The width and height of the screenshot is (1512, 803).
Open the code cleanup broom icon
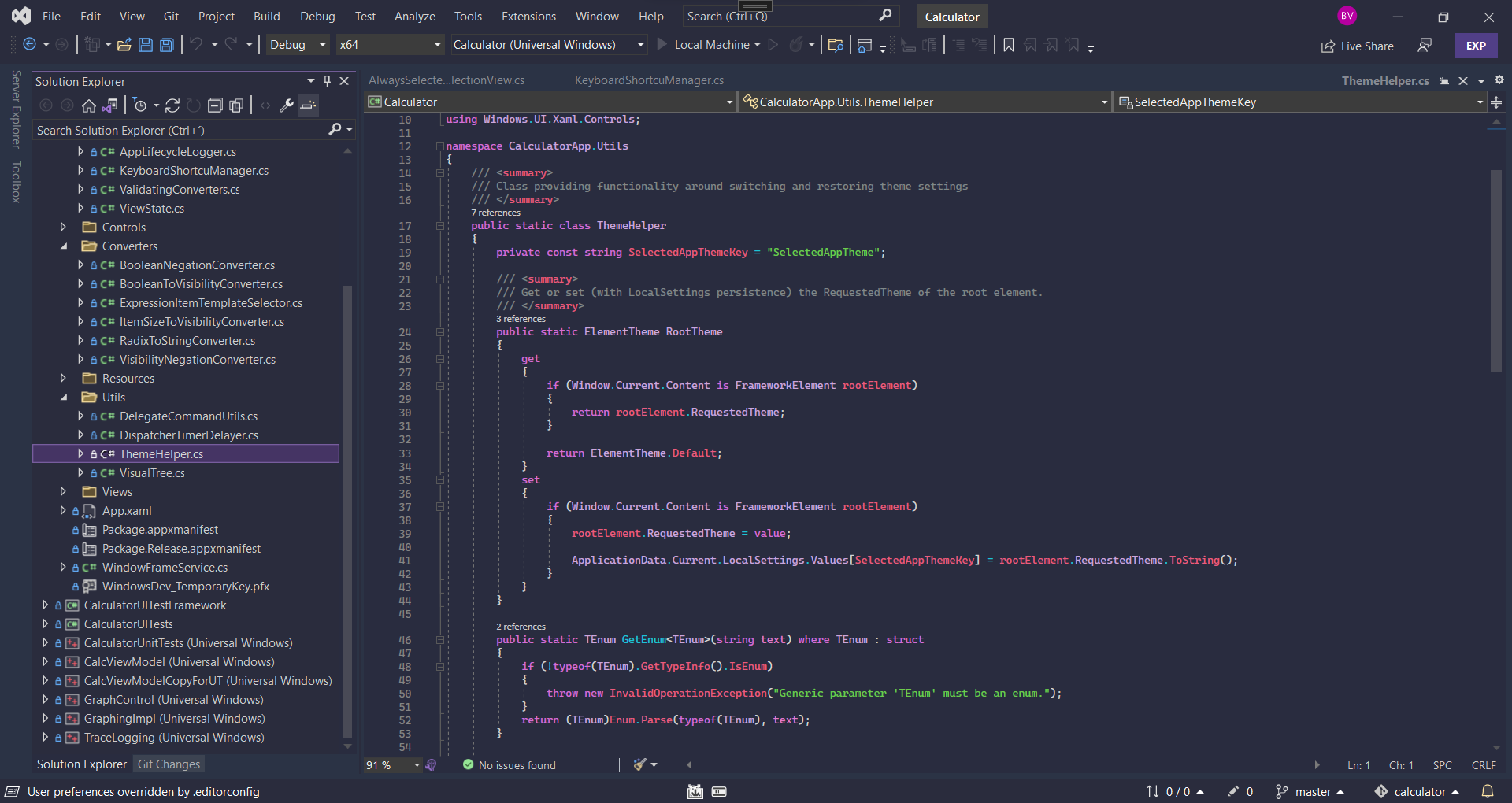640,764
